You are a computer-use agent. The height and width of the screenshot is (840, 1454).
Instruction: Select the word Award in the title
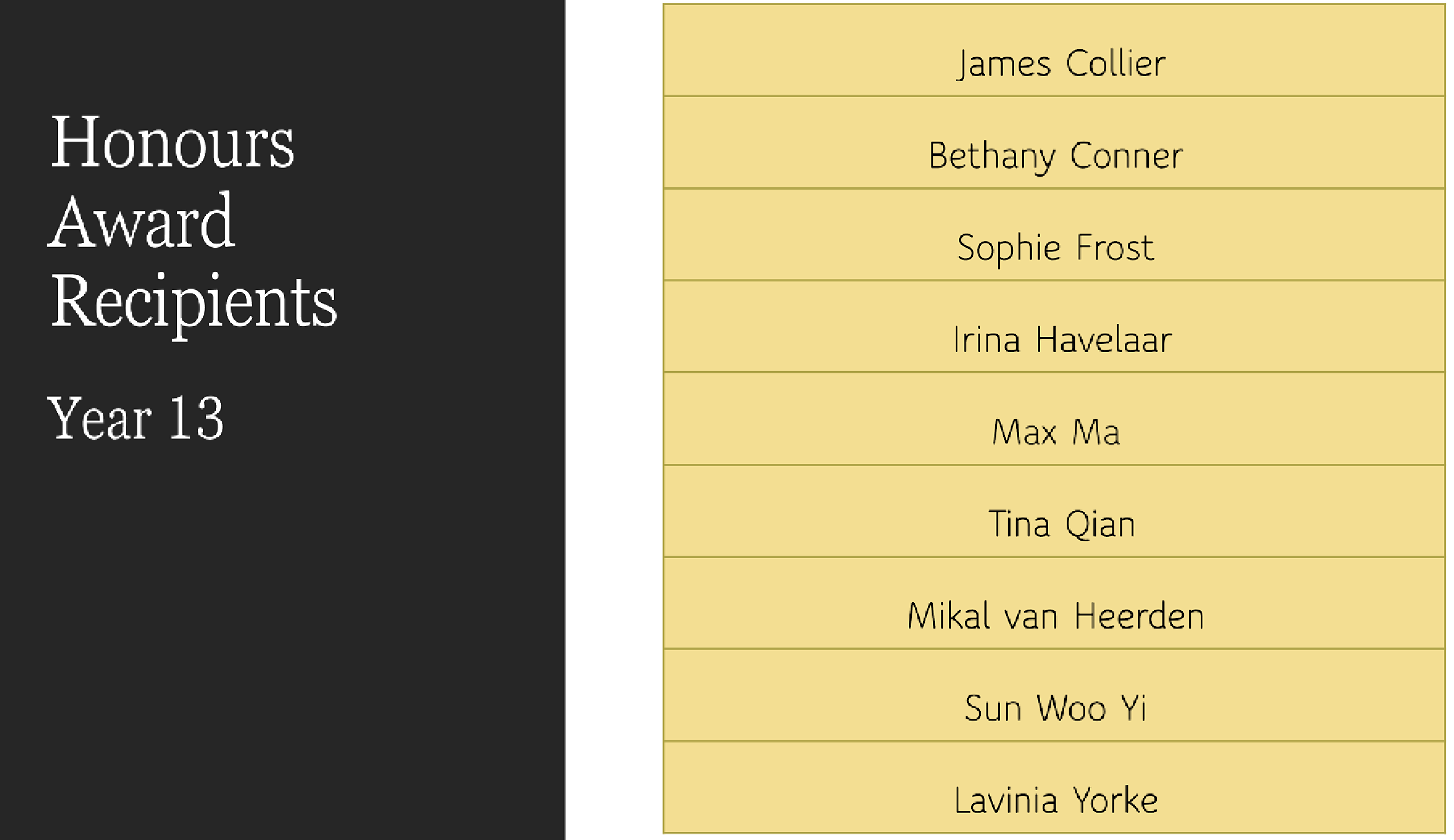click(142, 222)
